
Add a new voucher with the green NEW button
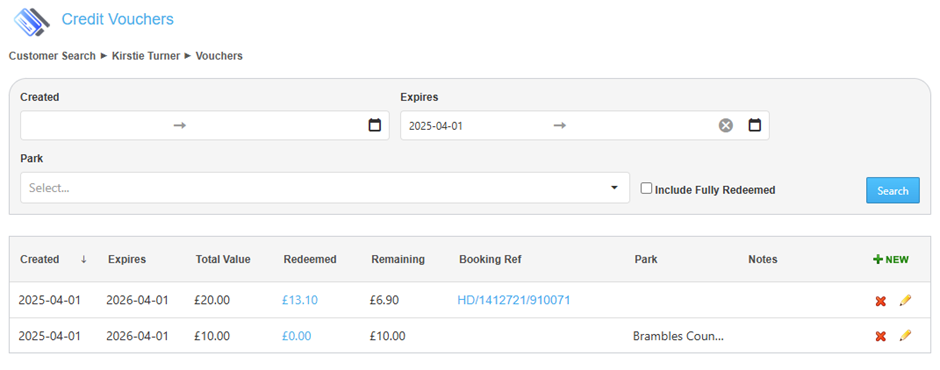[891, 260]
